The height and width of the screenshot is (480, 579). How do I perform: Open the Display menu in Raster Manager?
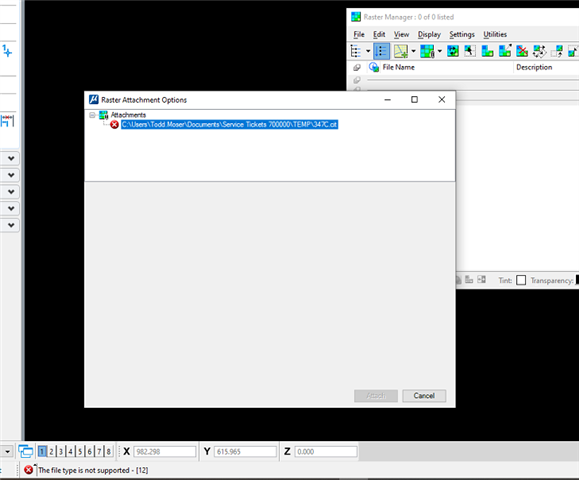[429, 34]
